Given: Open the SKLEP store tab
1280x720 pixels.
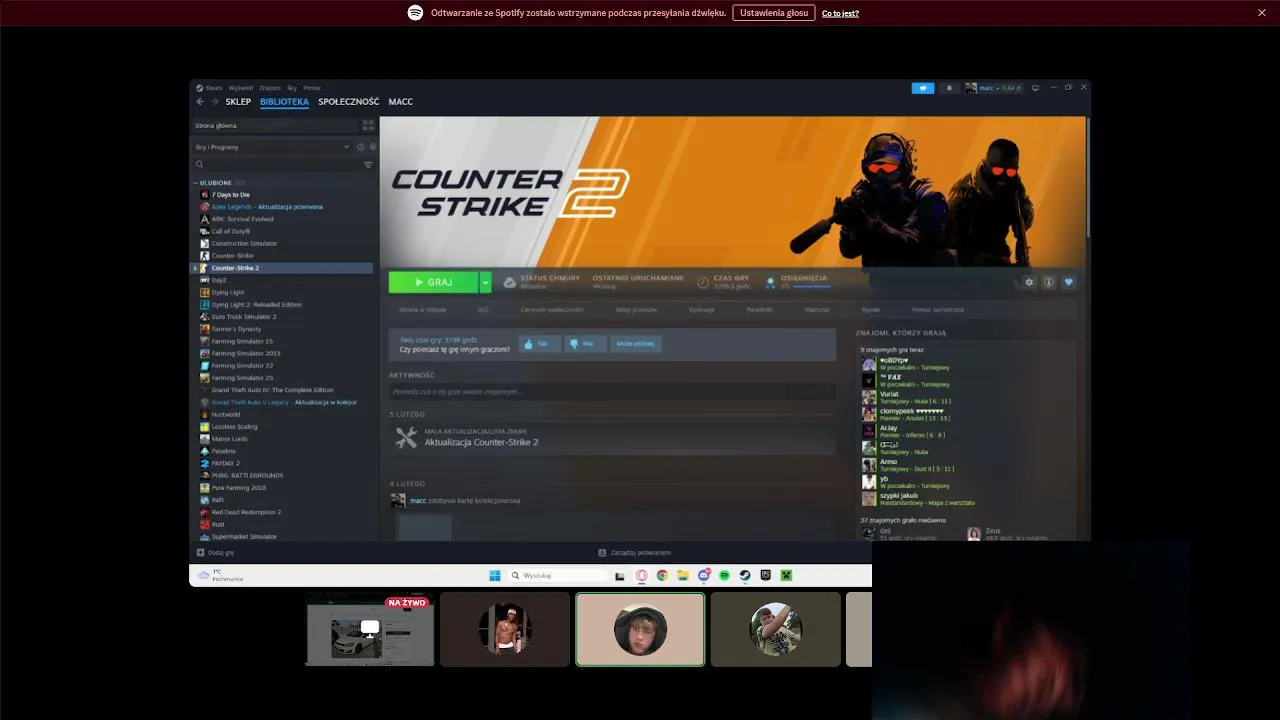Looking at the screenshot, I should (x=238, y=102).
